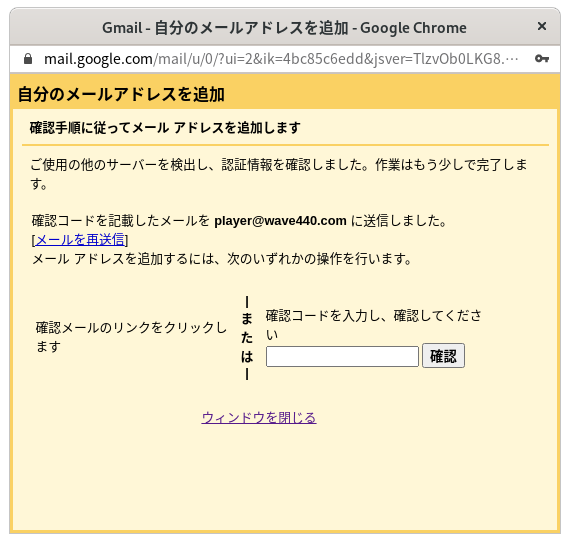Open the saved passwords key icon
Image resolution: width=570 pixels, height=543 pixels.
(x=542, y=59)
